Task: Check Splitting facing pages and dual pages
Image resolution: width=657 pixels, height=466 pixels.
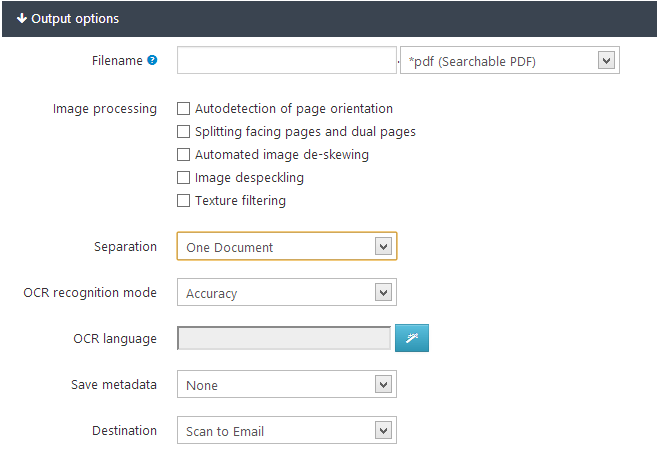Action: tap(183, 132)
